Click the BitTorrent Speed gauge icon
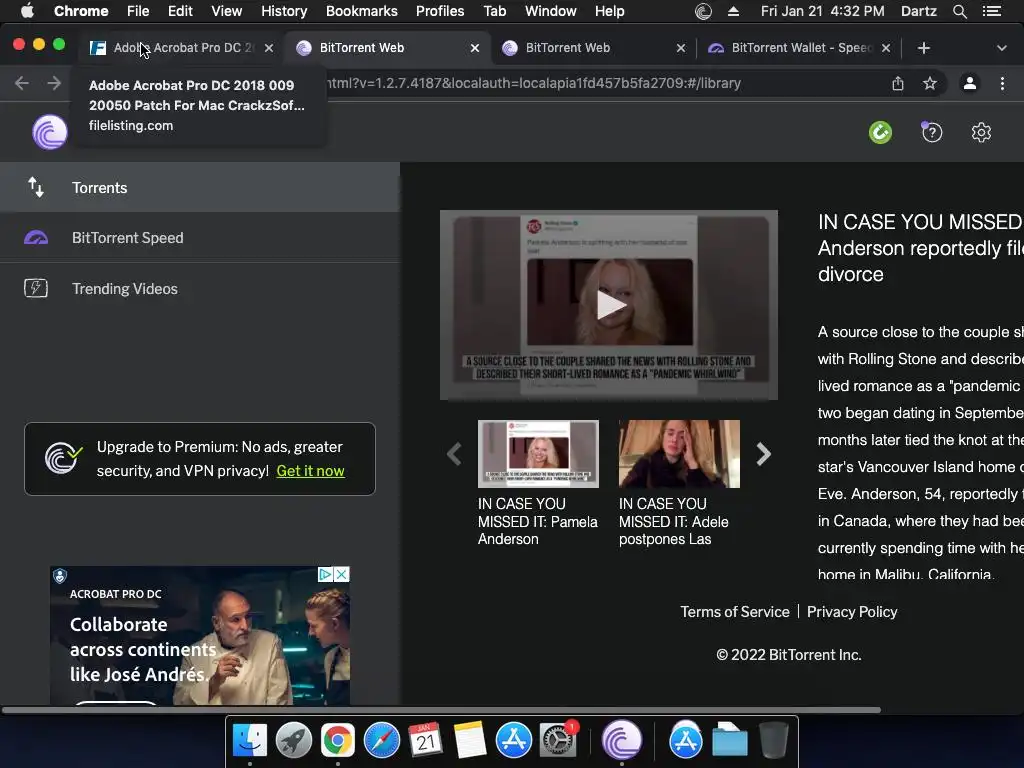This screenshot has height=768, width=1024. click(36, 238)
